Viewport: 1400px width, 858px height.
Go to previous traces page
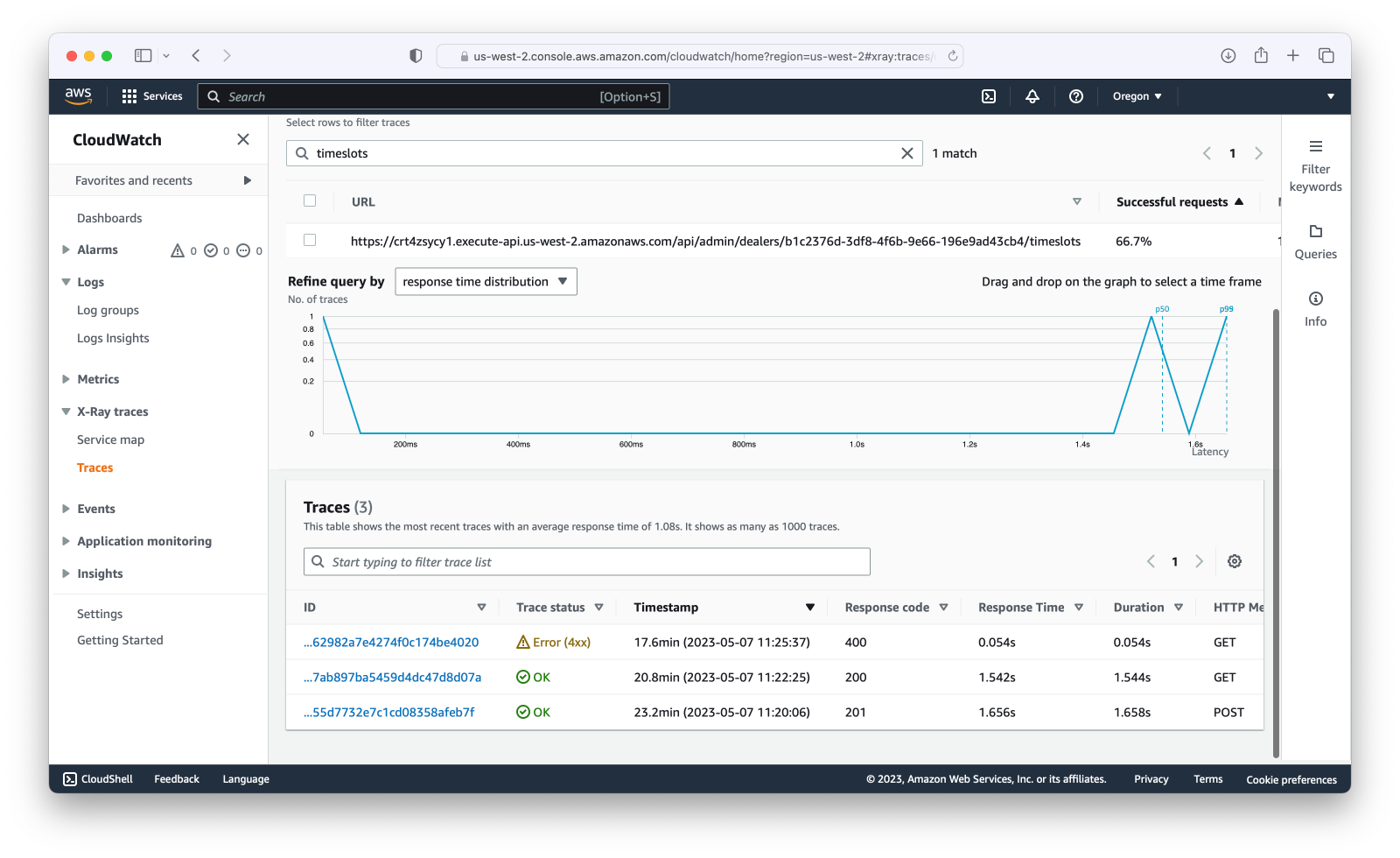[1151, 561]
